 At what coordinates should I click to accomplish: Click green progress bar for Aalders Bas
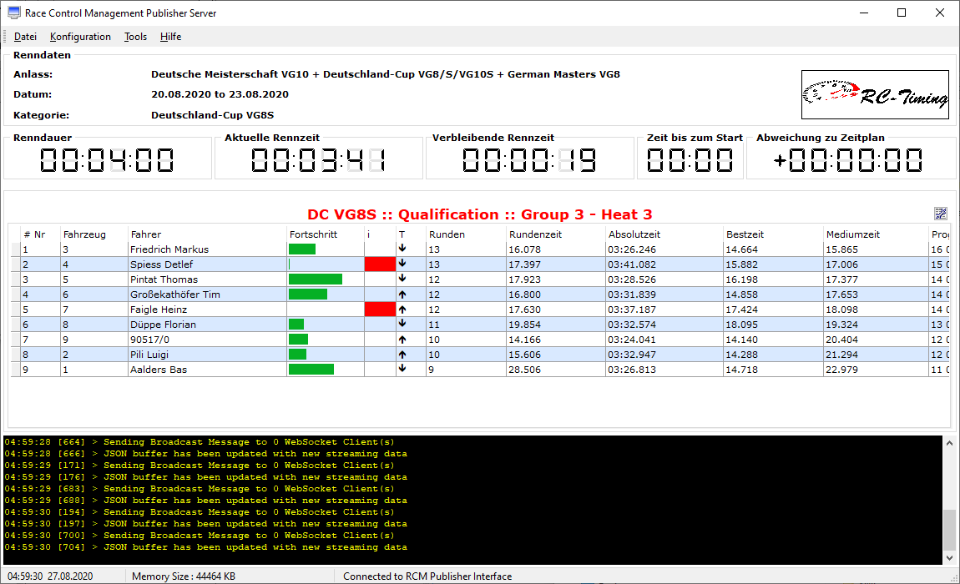(311, 369)
